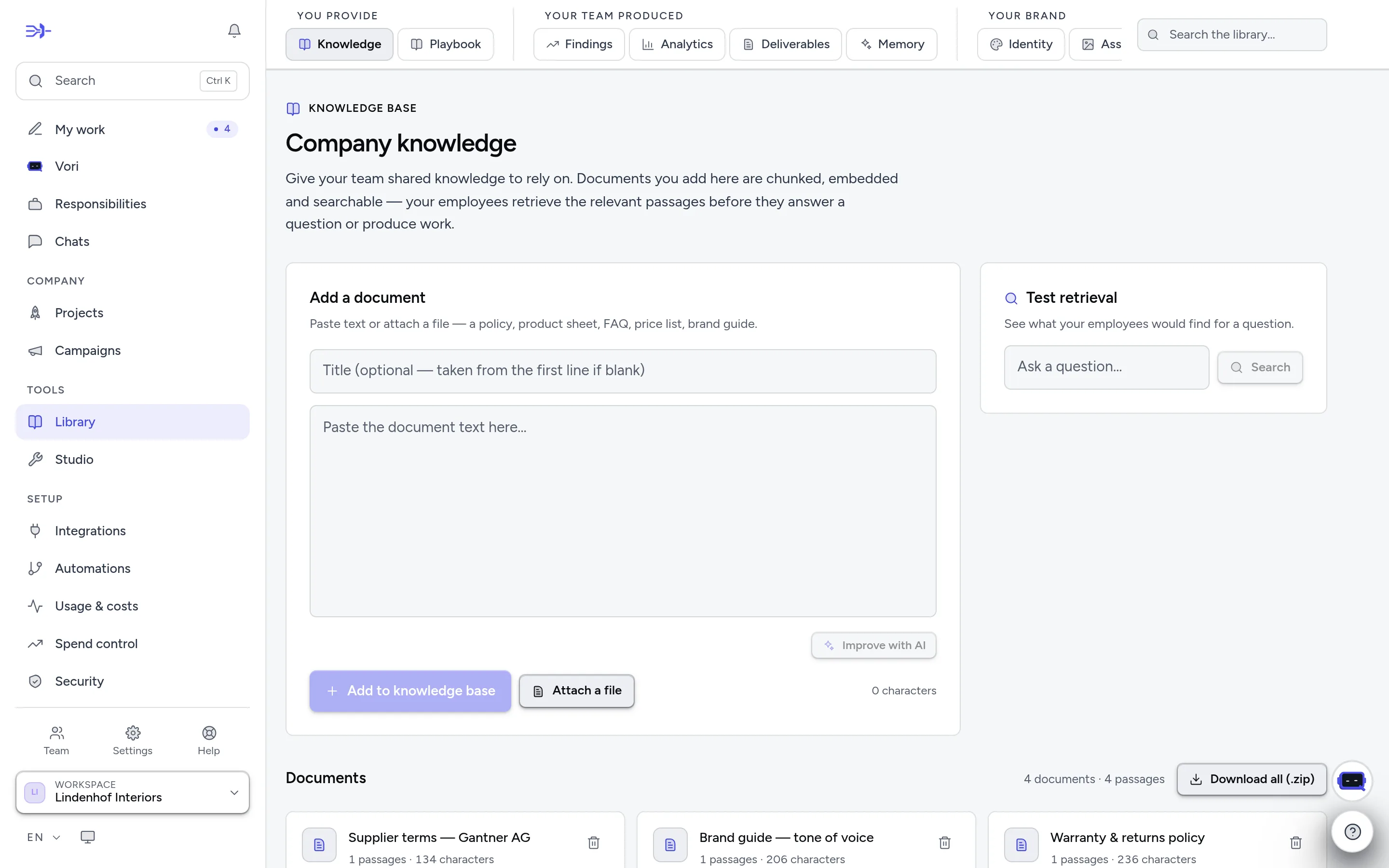This screenshot has width=1389, height=868.
Task: Click Attach a file button
Action: coord(577,691)
